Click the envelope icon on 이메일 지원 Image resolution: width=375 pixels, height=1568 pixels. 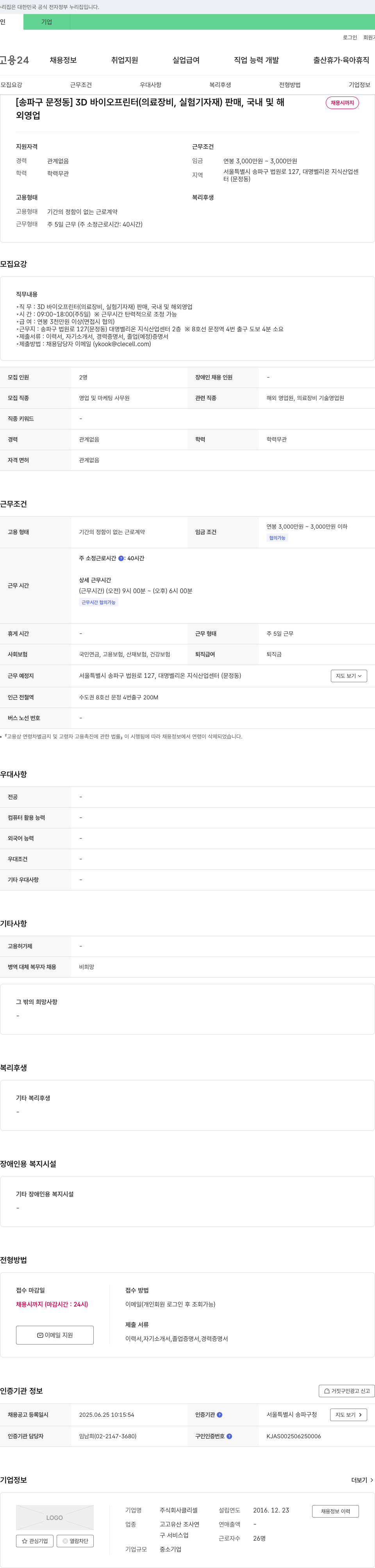click(x=40, y=1335)
